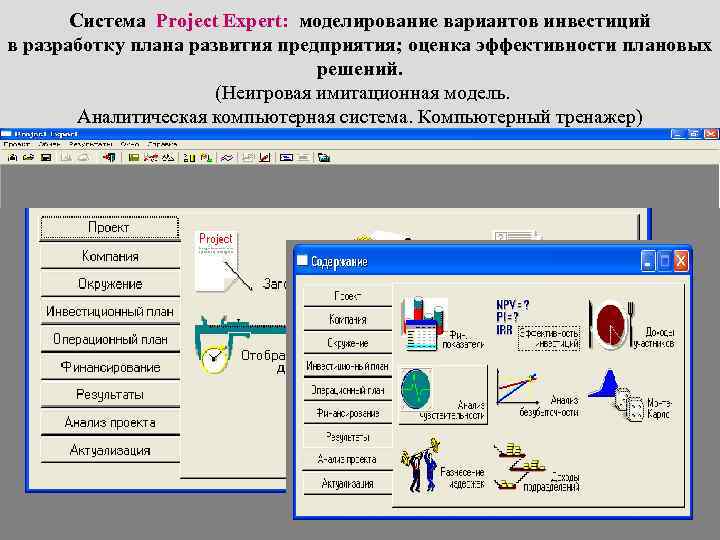This screenshot has height=540, width=720.
Task: Click the blue-framed box toolbar icon
Action: click(286, 158)
